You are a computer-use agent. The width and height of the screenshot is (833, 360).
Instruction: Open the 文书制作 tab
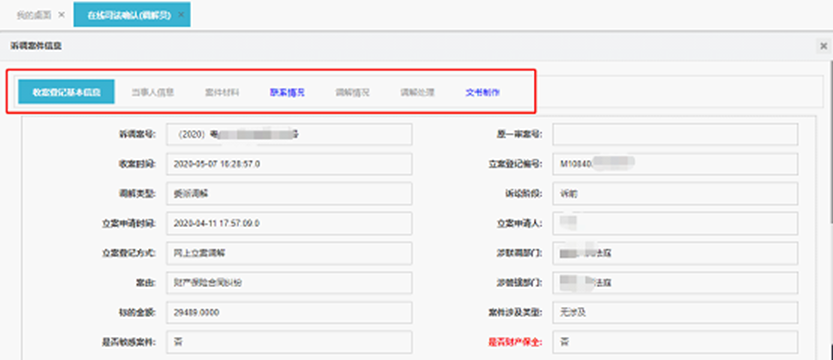482,92
